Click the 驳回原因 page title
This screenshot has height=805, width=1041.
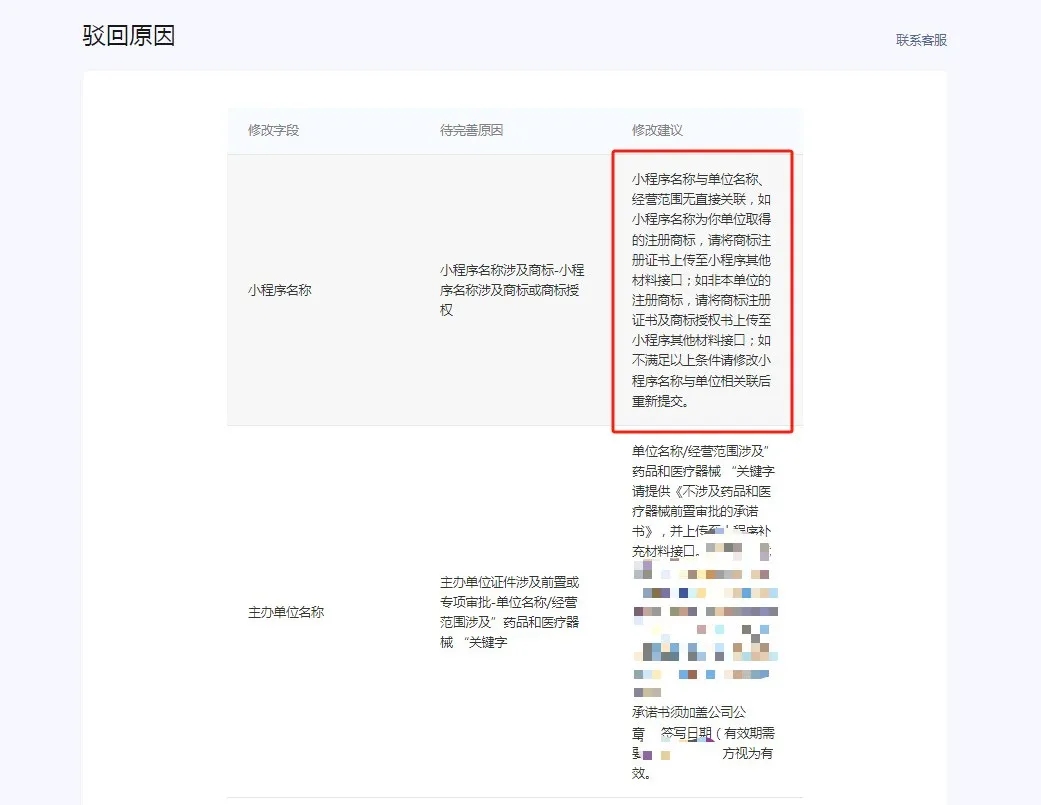(128, 36)
